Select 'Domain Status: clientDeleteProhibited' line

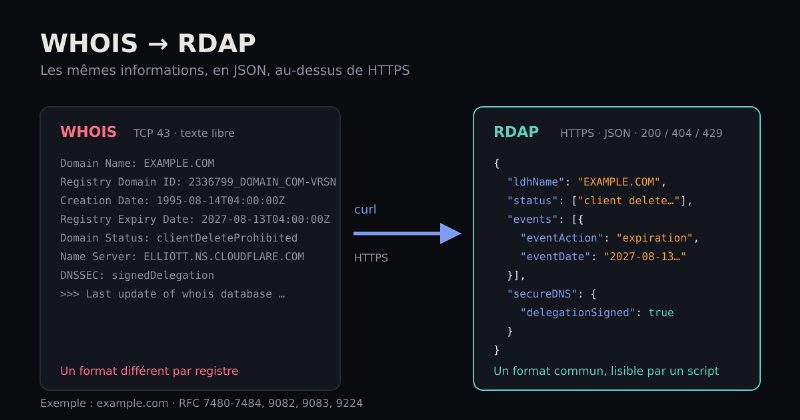(179, 238)
